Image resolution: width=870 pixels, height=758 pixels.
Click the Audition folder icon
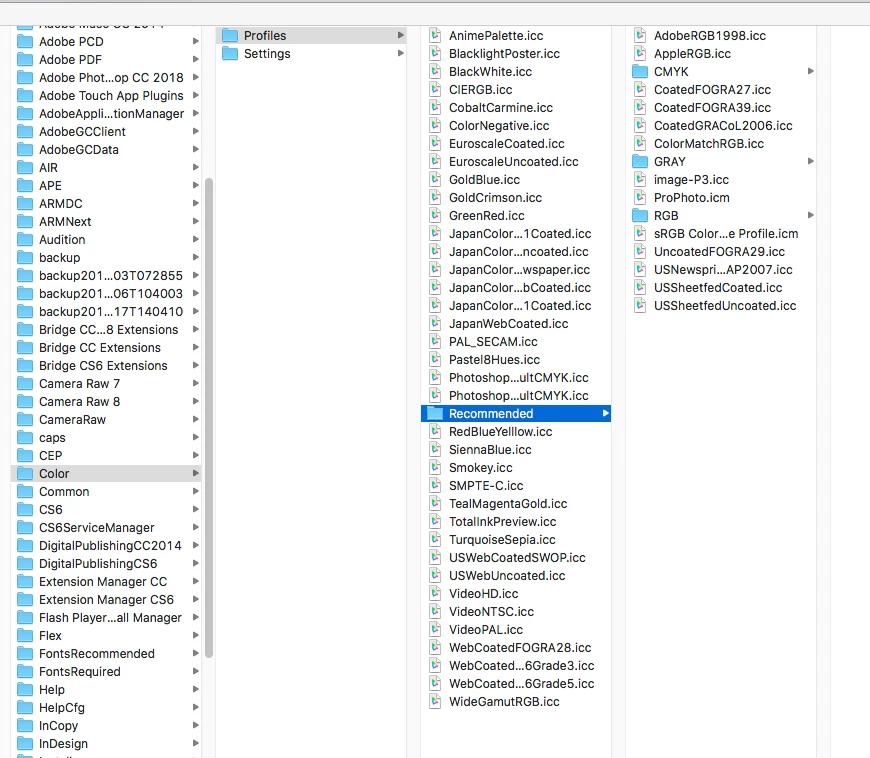(25, 240)
